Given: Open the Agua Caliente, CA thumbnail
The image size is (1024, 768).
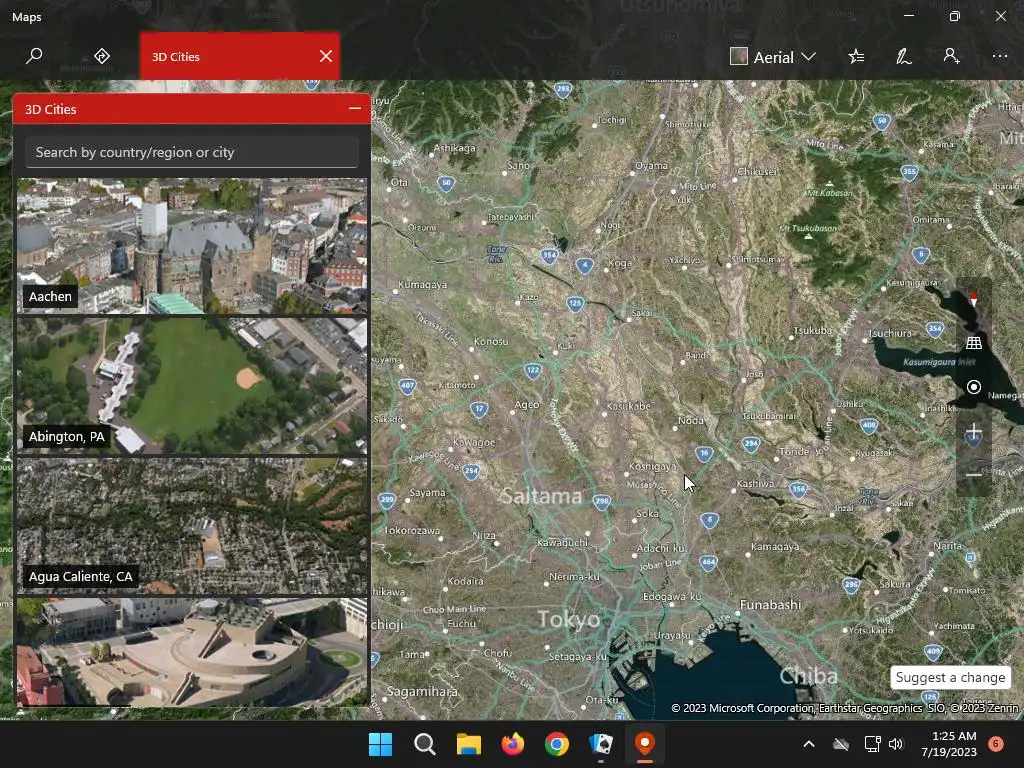Looking at the screenshot, I should (x=192, y=526).
